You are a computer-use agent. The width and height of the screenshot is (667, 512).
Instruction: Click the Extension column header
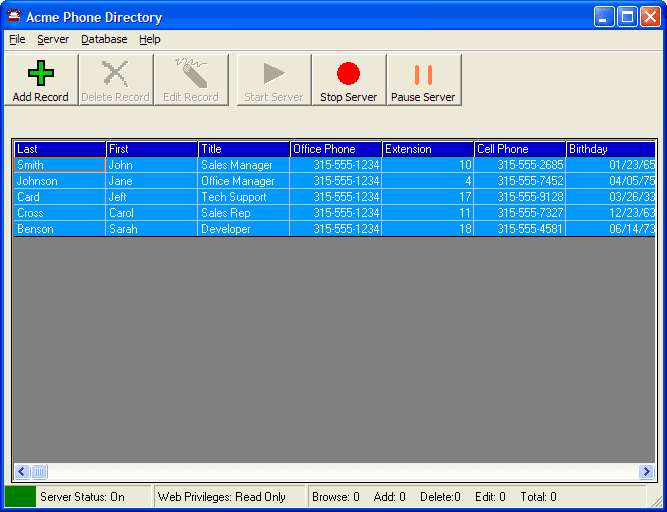(428, 149)
